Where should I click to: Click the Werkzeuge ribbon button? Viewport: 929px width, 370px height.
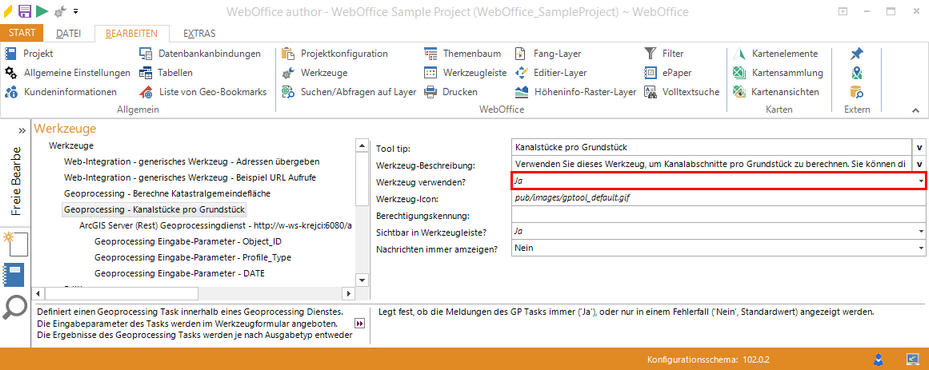click(315, 73)
